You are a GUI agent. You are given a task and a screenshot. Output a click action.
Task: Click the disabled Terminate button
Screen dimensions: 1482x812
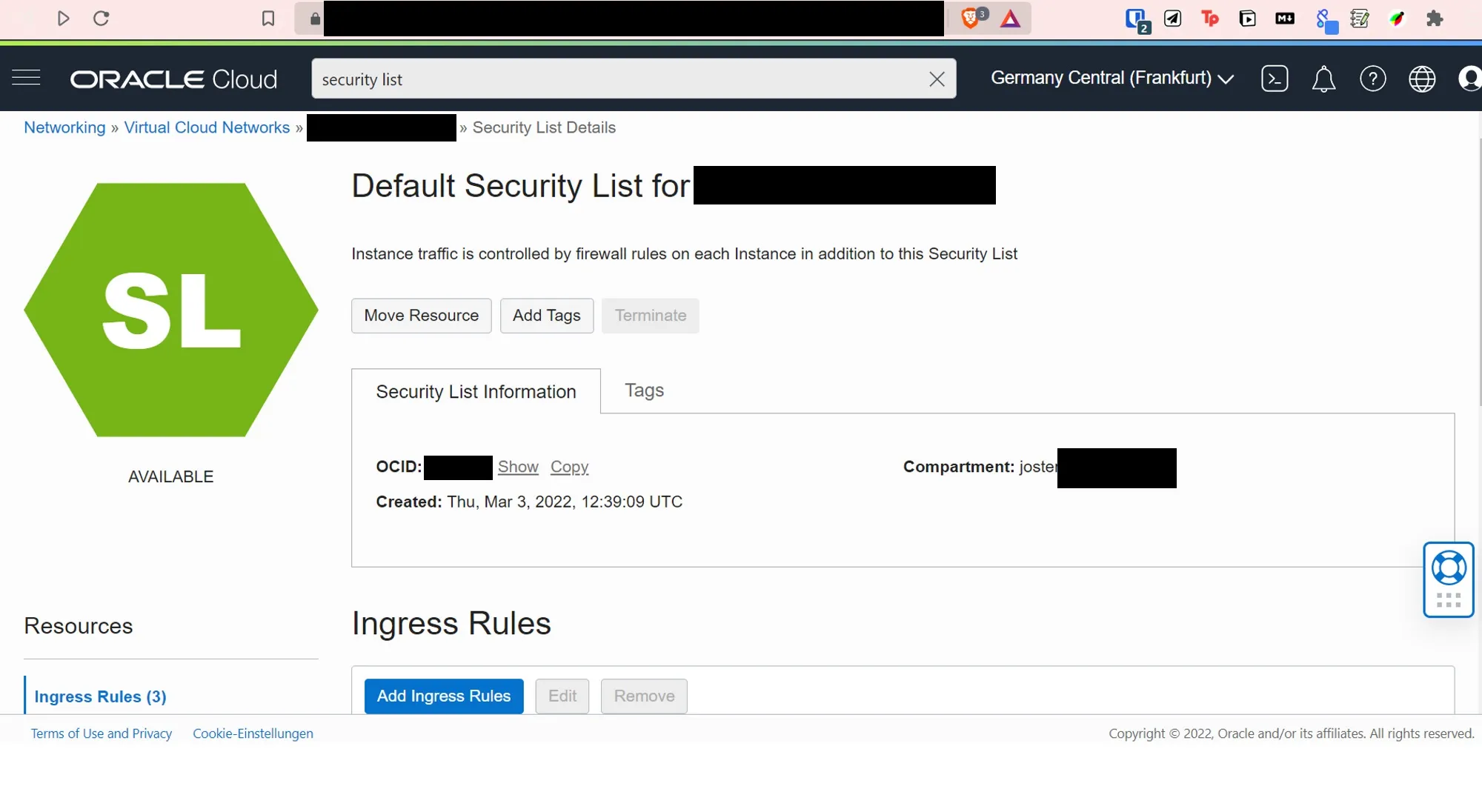tap(650, 316)
